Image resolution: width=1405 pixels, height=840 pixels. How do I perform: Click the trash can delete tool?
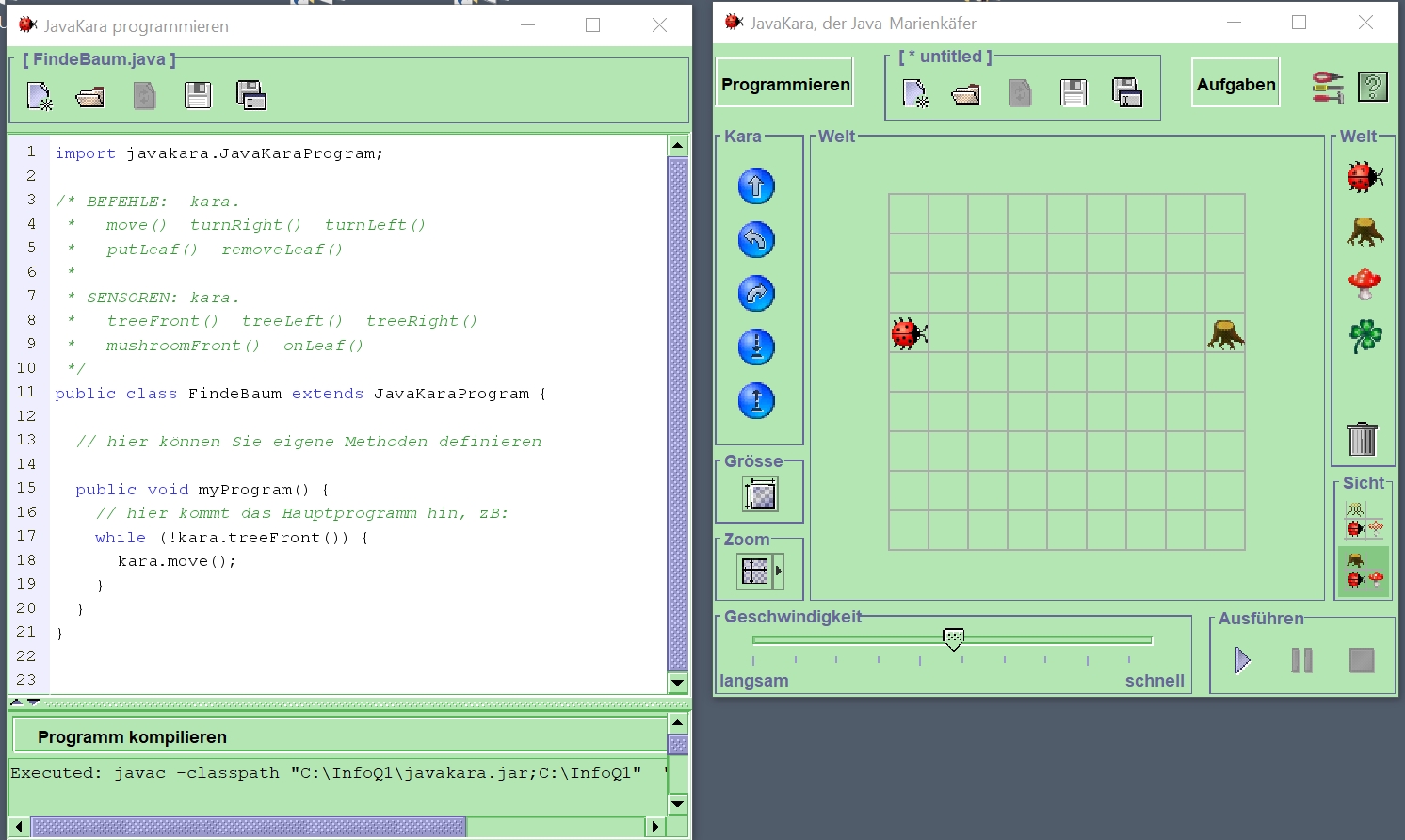[1362, 439]
